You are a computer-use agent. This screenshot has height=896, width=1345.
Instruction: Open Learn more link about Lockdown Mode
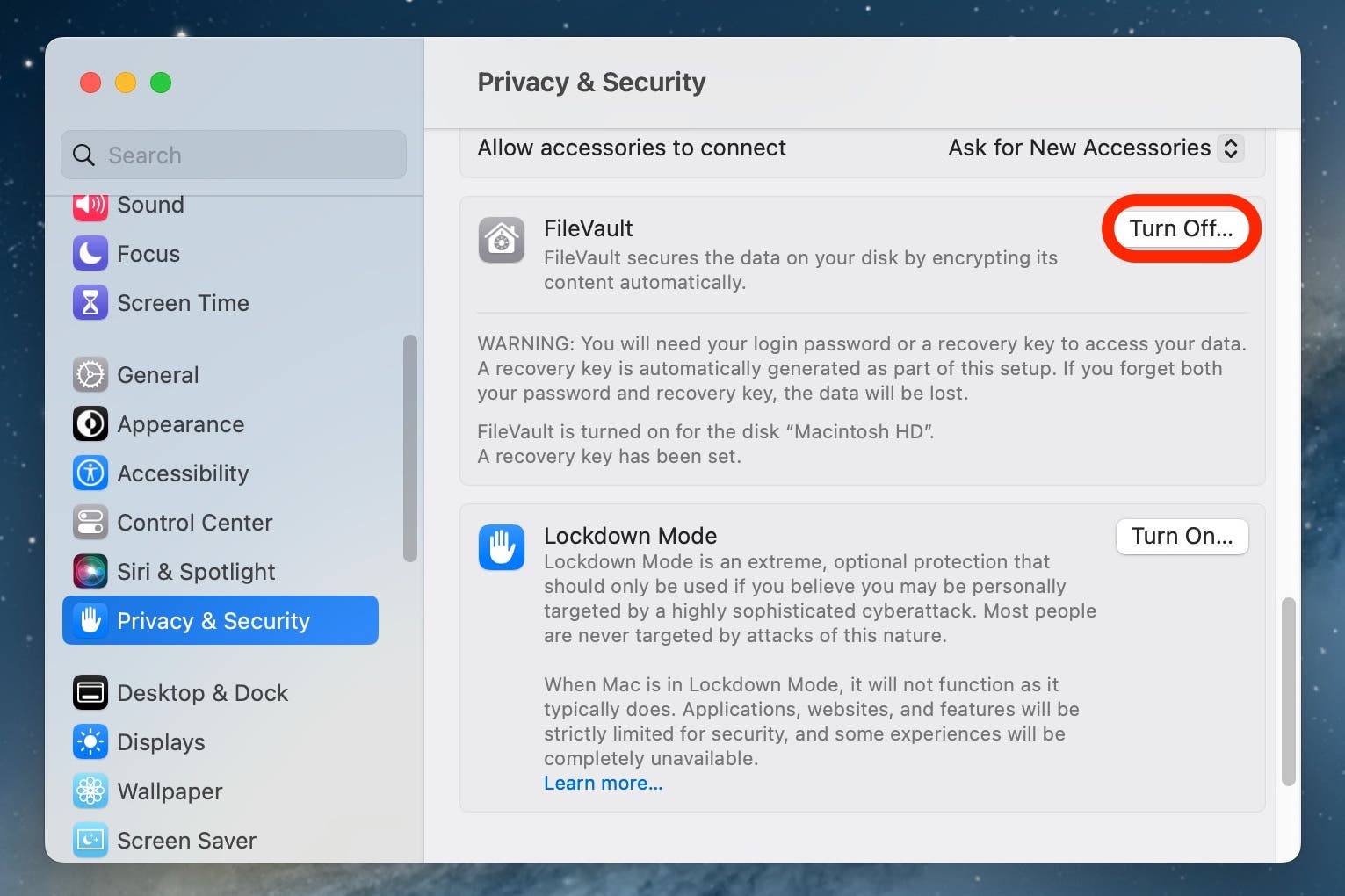tap(603, 784)
